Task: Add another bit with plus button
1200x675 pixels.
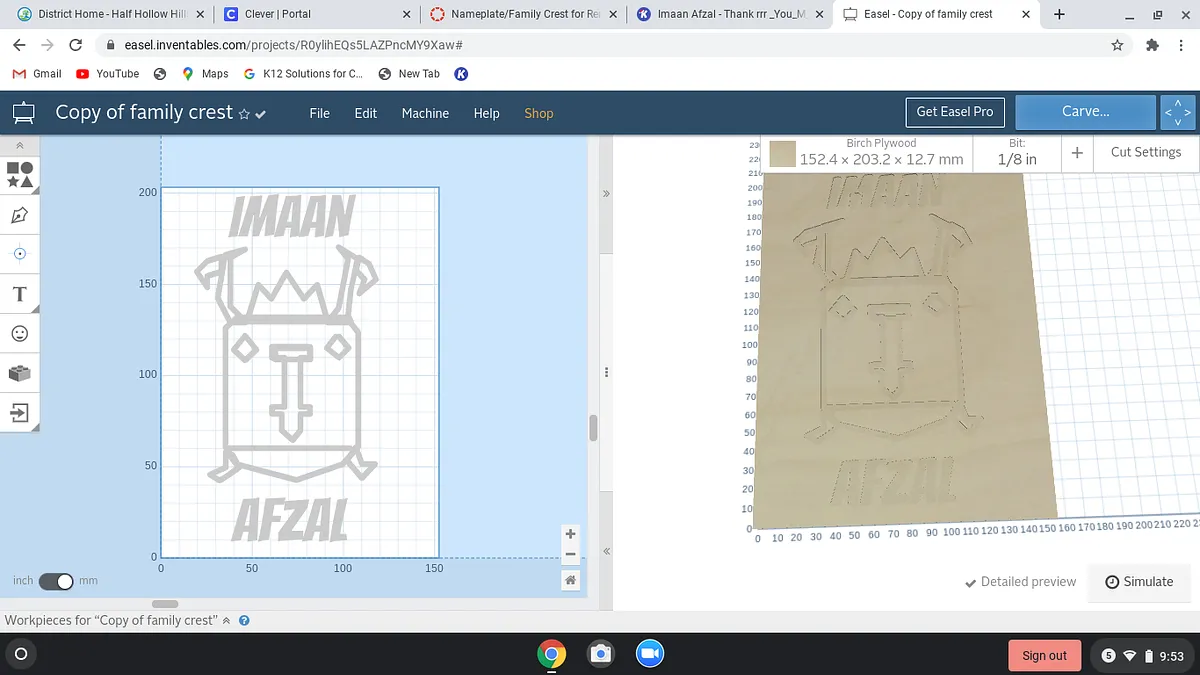Action: (x=1077, y=152)
